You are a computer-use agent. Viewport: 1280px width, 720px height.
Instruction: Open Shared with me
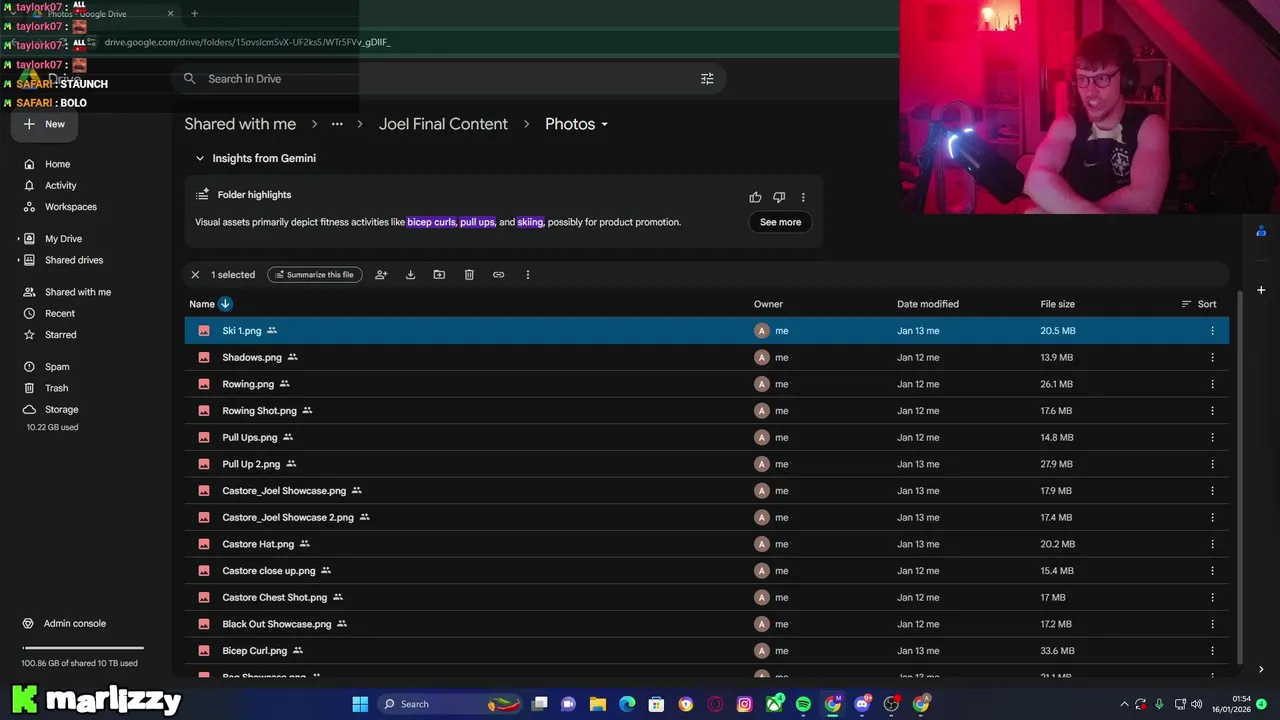78,292
